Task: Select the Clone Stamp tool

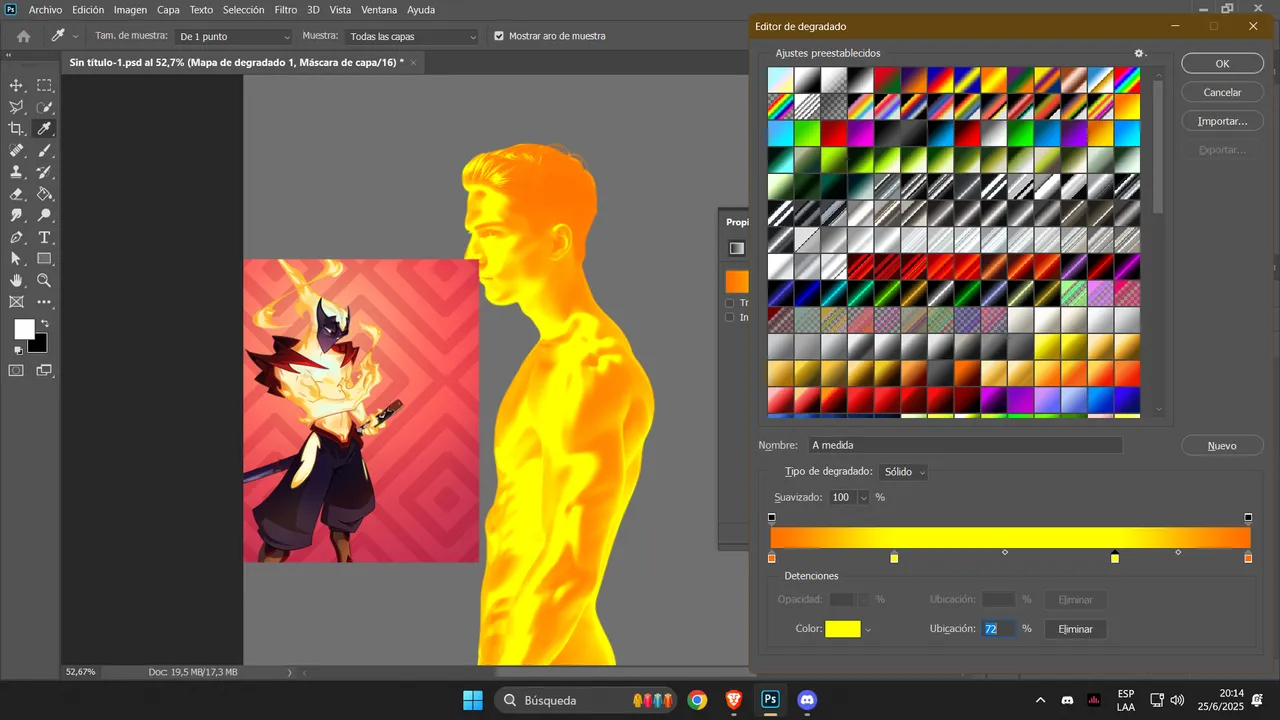Action: click(16, 172)
